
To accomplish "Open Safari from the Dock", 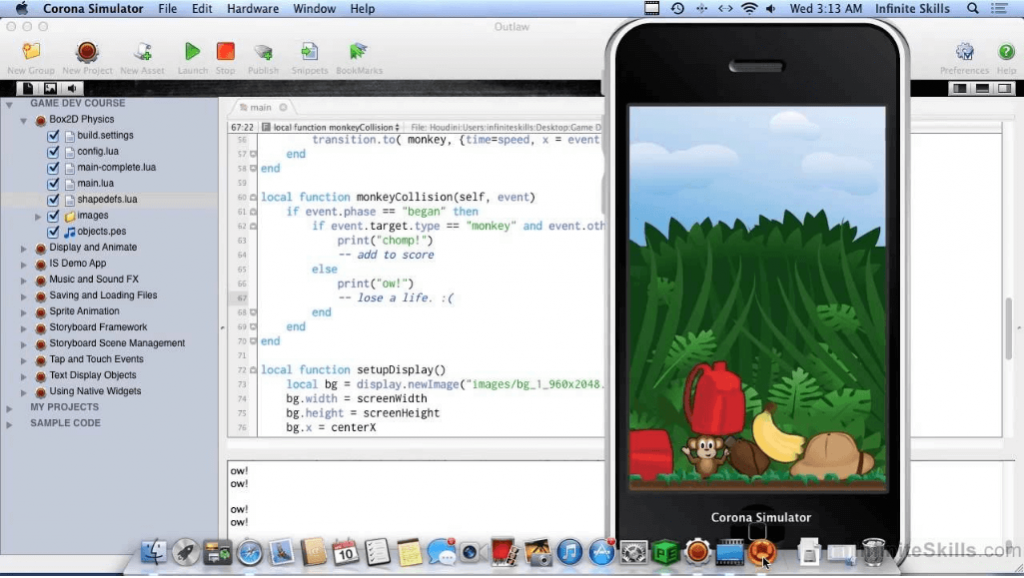I will coord(249,553).
